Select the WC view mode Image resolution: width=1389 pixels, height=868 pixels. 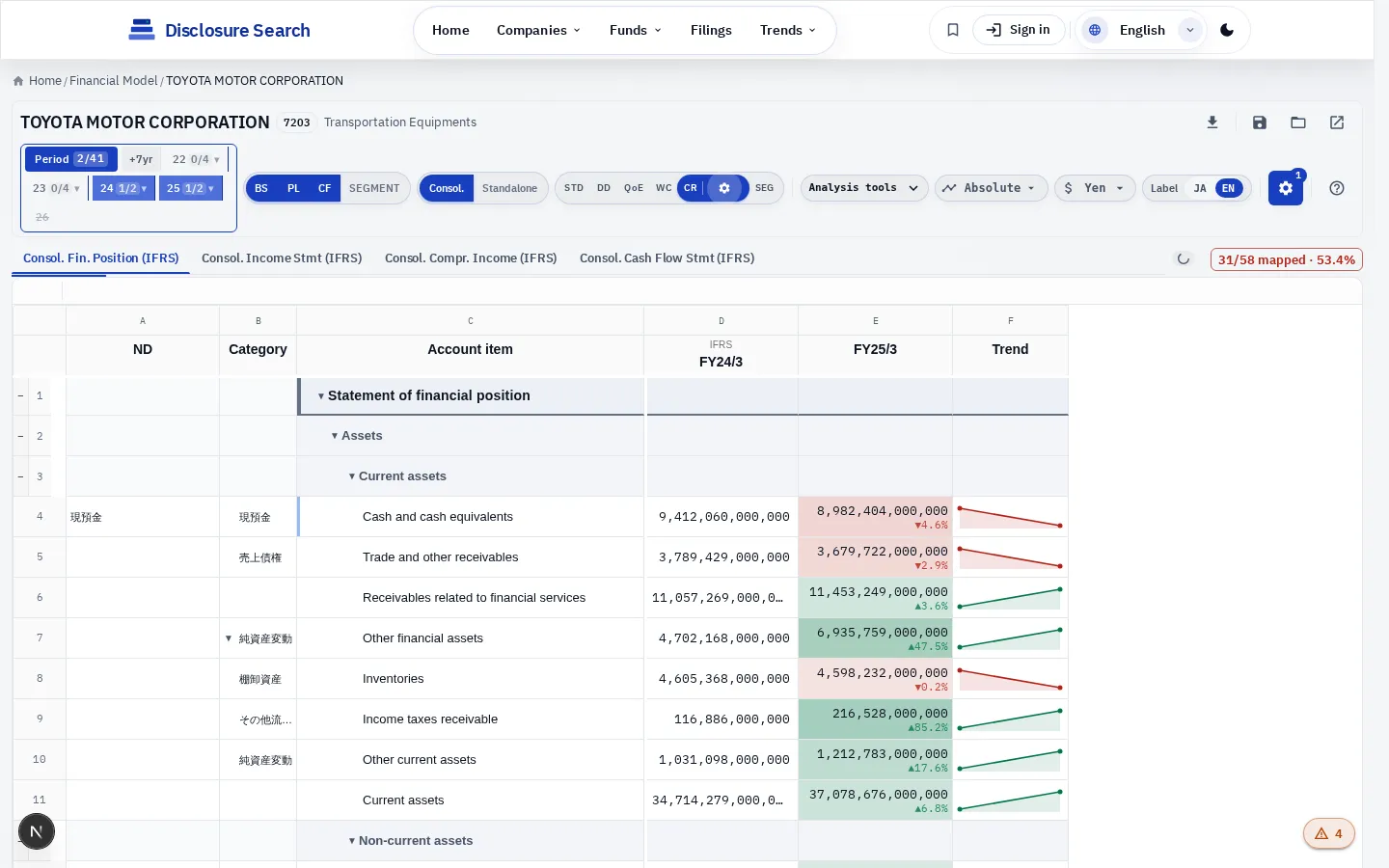664,188
